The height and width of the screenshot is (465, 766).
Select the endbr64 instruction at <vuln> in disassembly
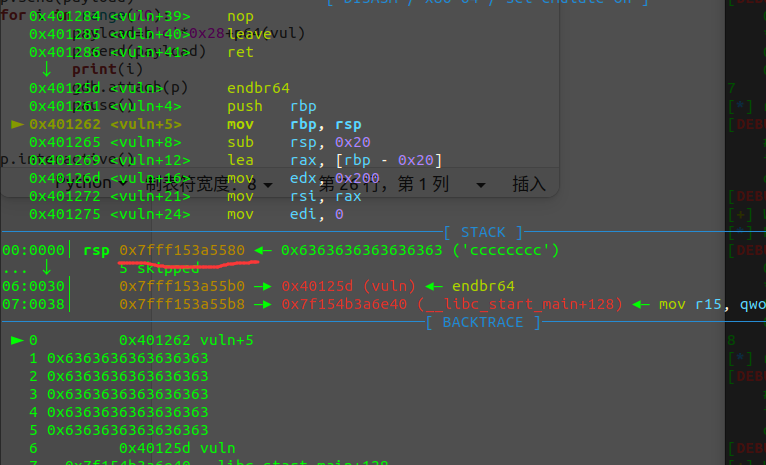(x=258, y=88)
